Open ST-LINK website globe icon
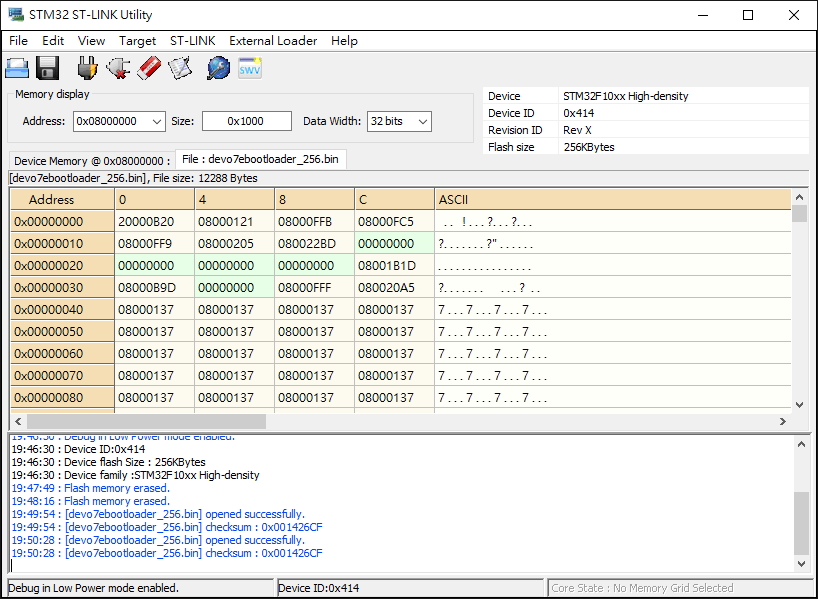This screenshot has width=818, height=599. tap(219, 68)
